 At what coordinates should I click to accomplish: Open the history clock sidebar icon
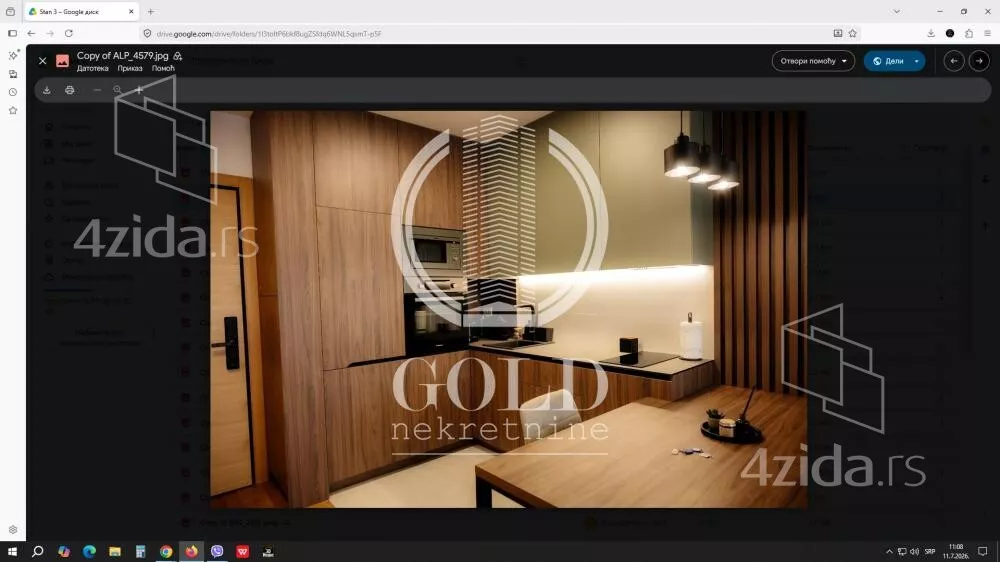click(13, 92)
